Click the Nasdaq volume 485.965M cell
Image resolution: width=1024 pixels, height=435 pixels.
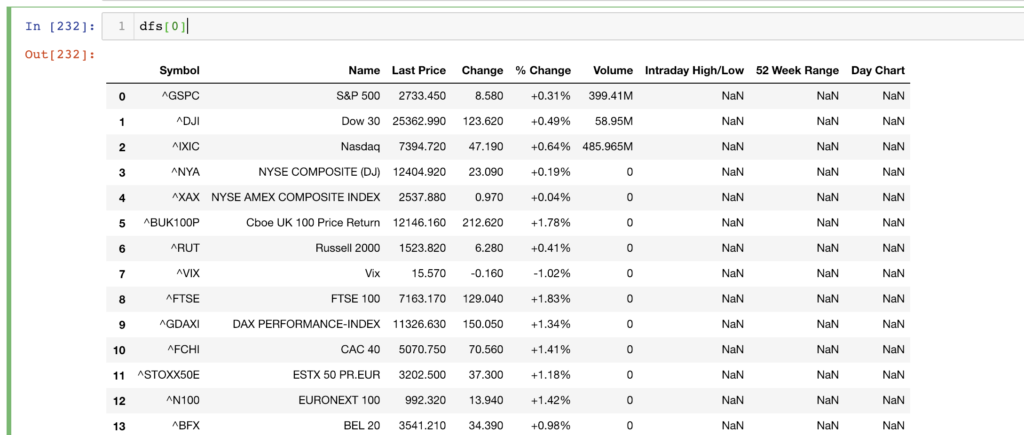(607, 147)
